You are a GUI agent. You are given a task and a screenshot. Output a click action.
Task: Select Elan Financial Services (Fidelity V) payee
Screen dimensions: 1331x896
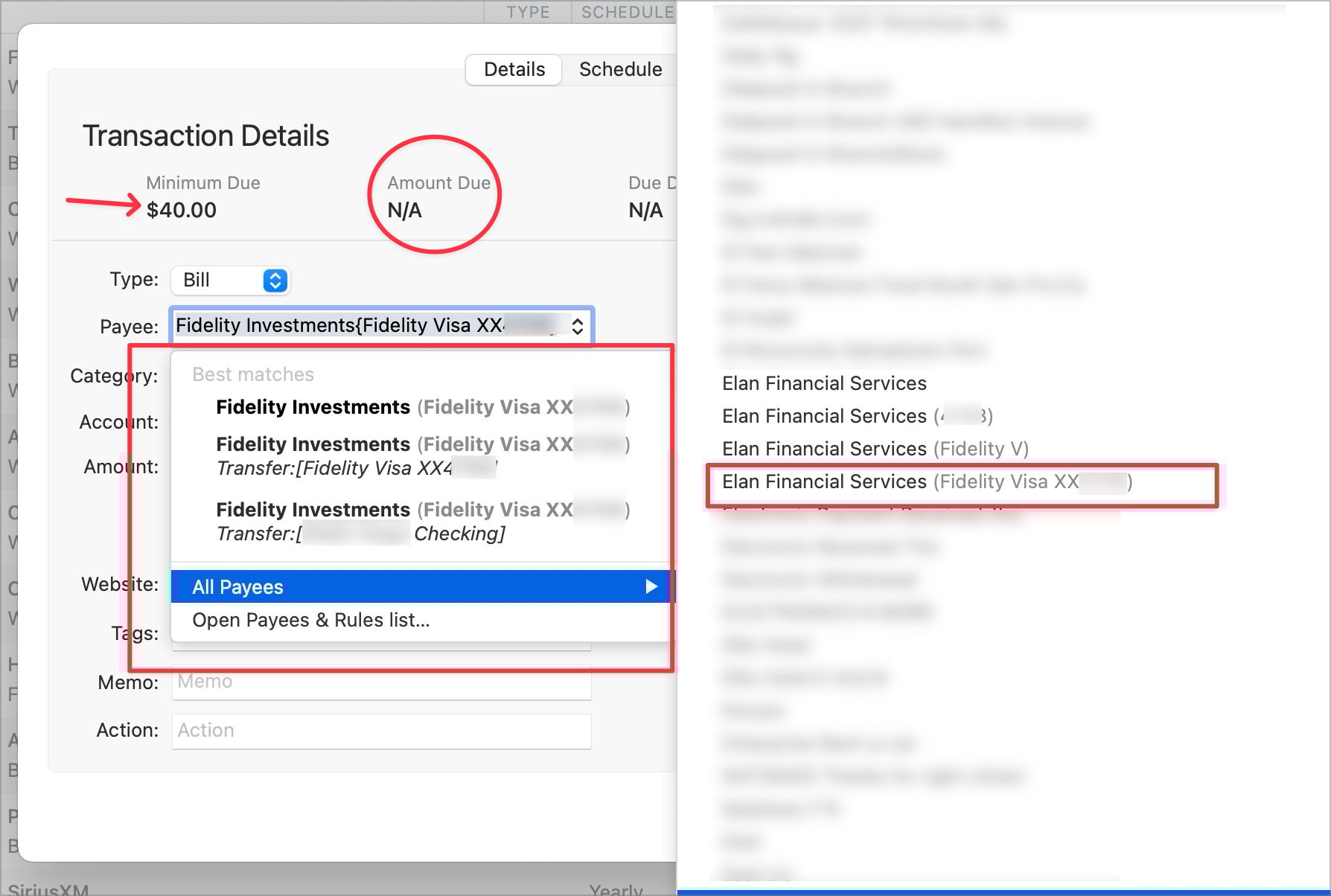pos(875,449)
